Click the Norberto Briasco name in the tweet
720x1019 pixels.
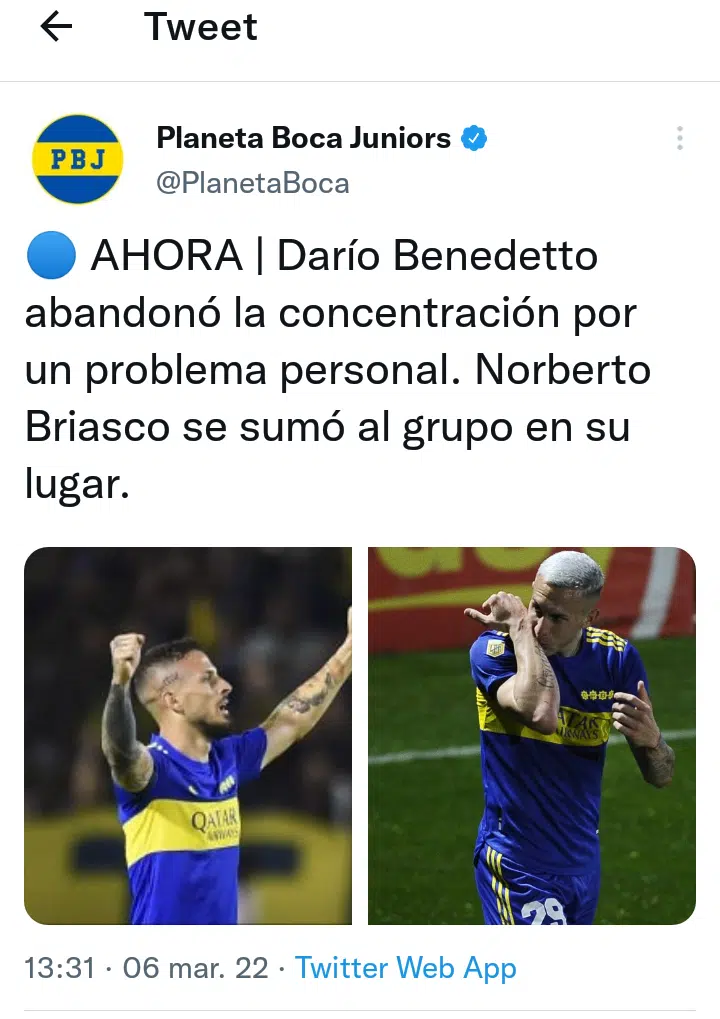pos(338,398)
